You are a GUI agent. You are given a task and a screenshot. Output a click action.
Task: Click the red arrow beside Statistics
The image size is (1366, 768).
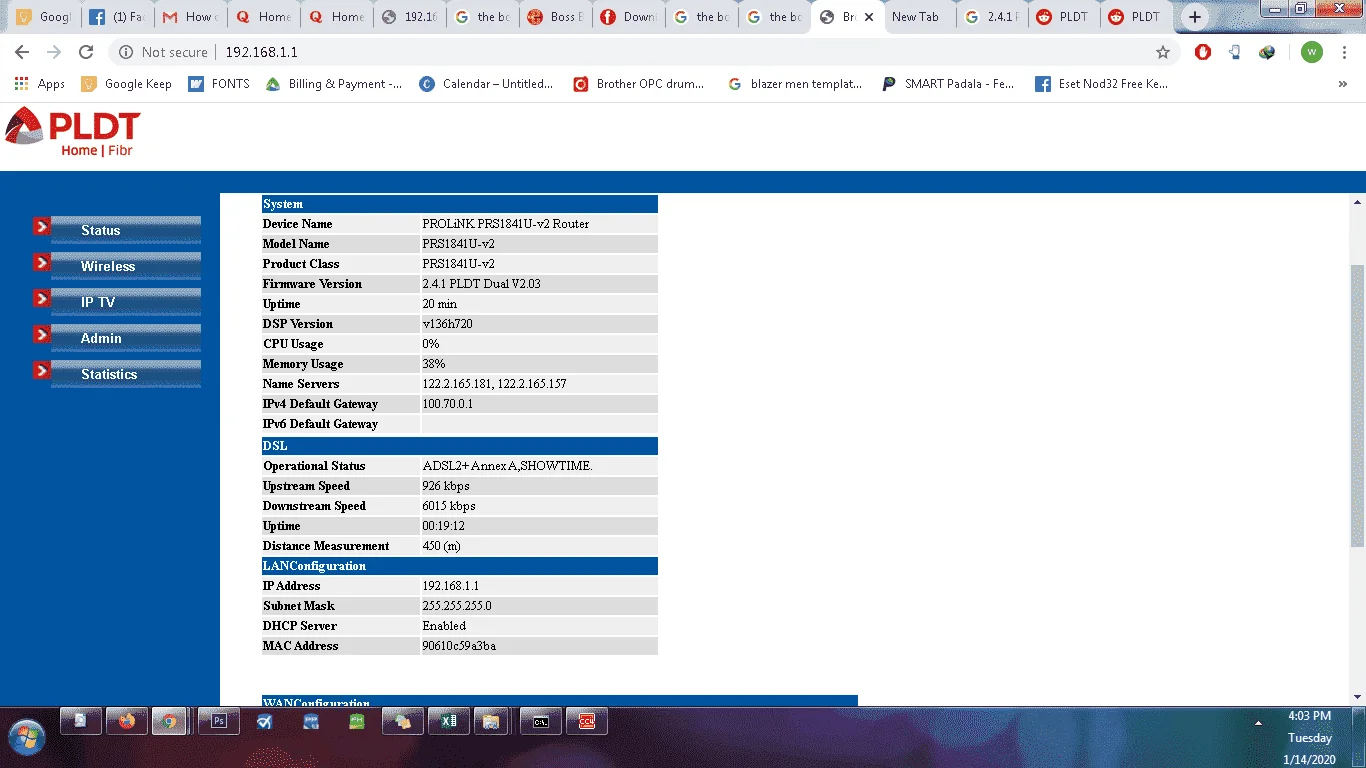coord(41,371)
